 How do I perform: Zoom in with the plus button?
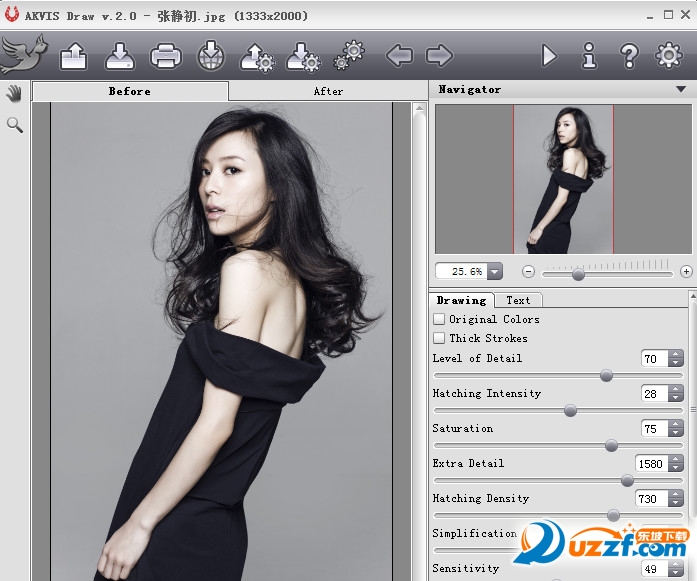686,271
